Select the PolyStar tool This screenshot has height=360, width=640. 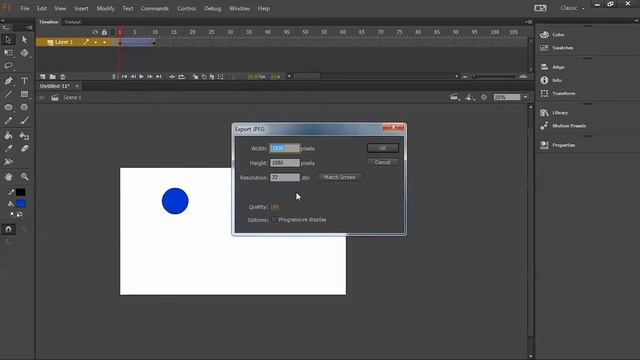[24, 107]
